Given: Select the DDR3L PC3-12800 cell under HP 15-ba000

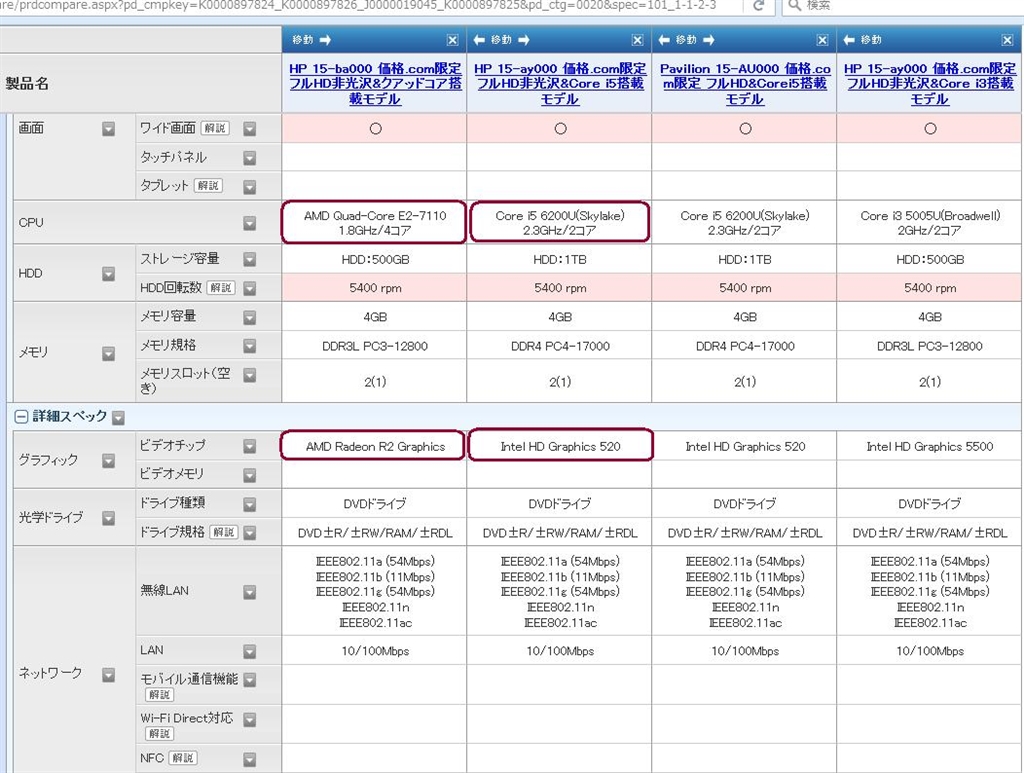Looking at the screenshot, I should pos(375,346).
